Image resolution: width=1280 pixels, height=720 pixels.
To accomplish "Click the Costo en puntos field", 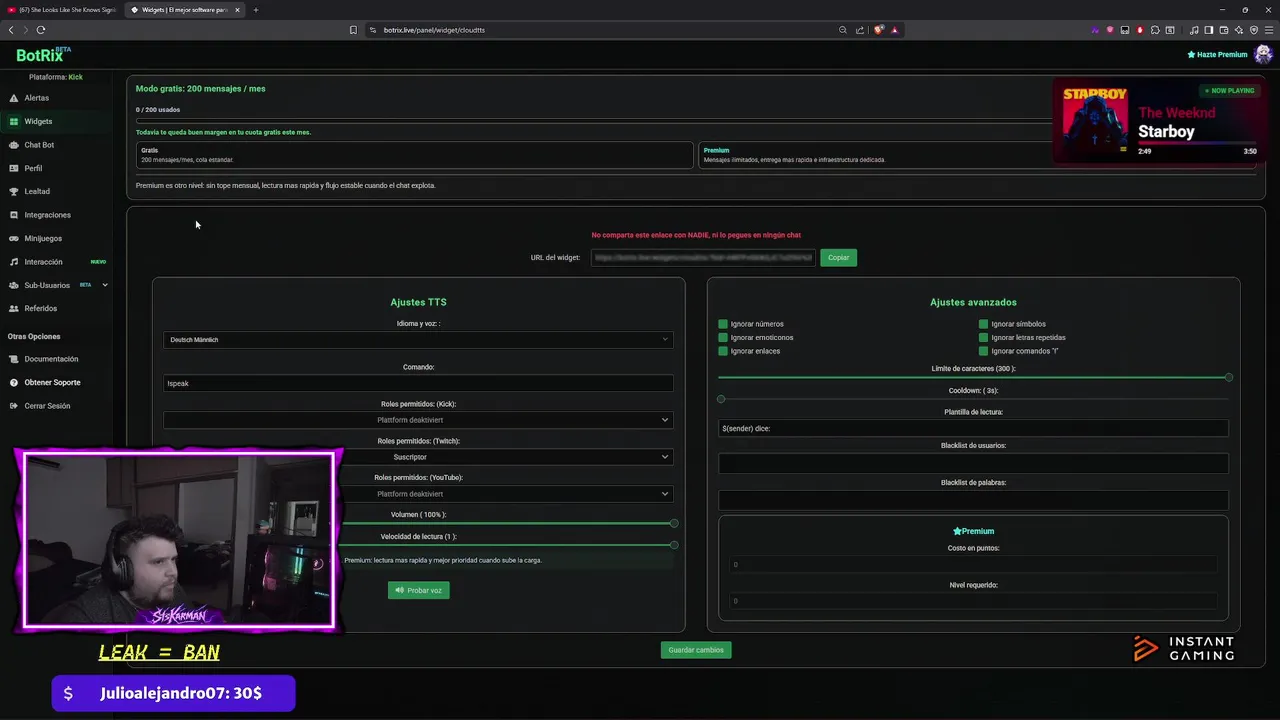I will [973, 564].
